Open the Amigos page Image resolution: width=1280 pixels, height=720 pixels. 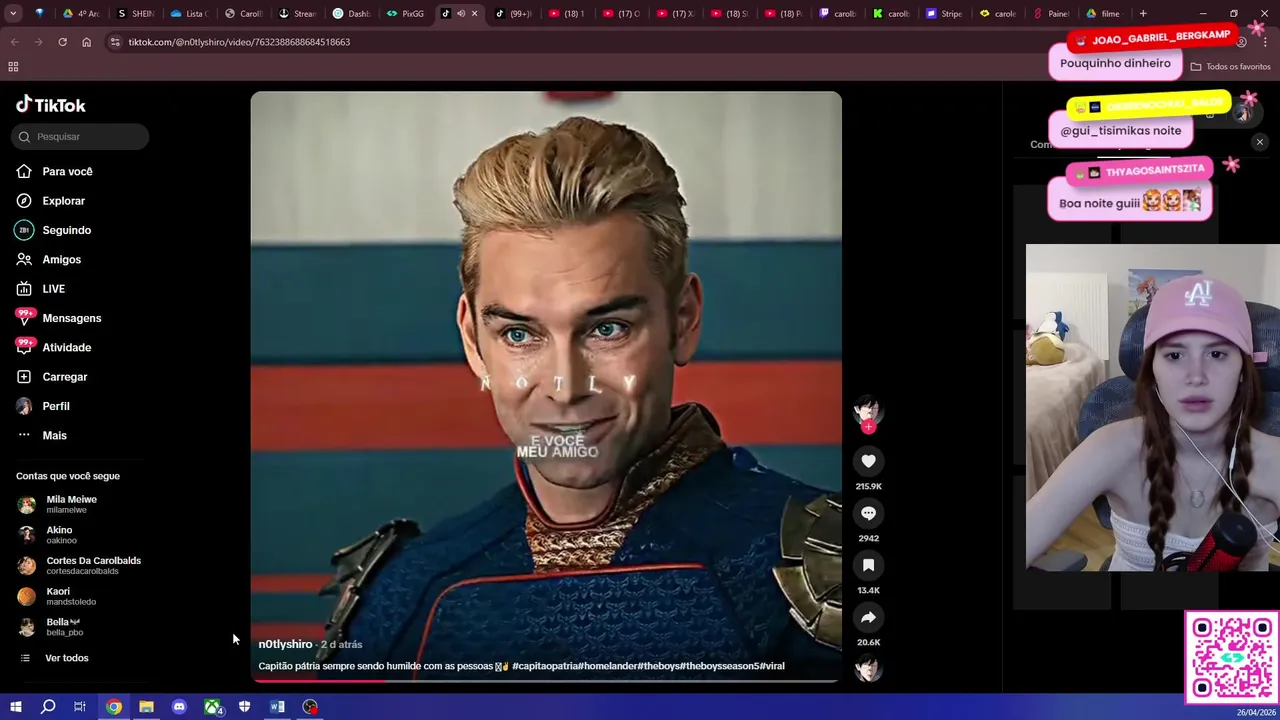(x=48, y=259)
